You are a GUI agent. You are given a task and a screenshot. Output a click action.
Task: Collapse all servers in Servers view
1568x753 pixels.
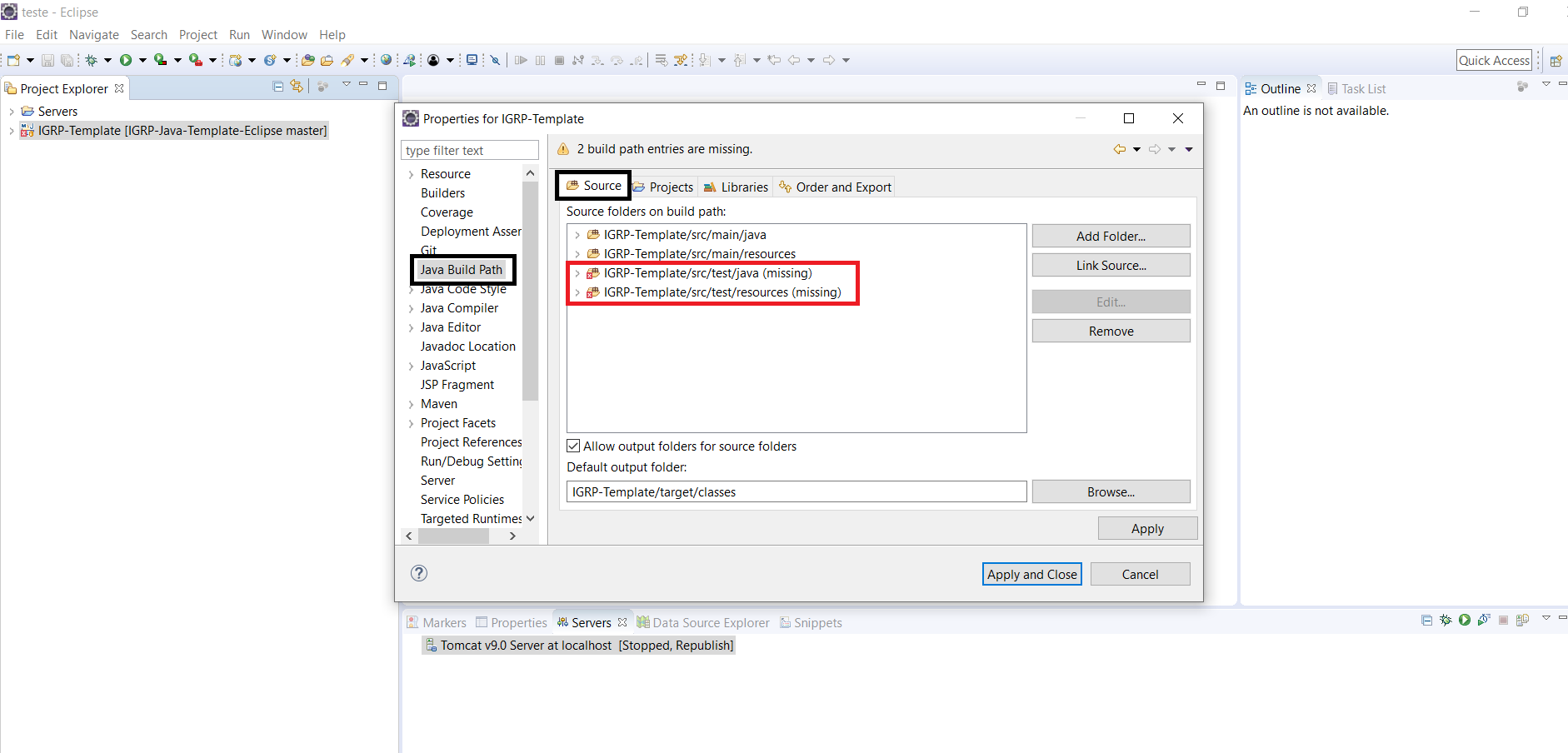(1426, 620)
